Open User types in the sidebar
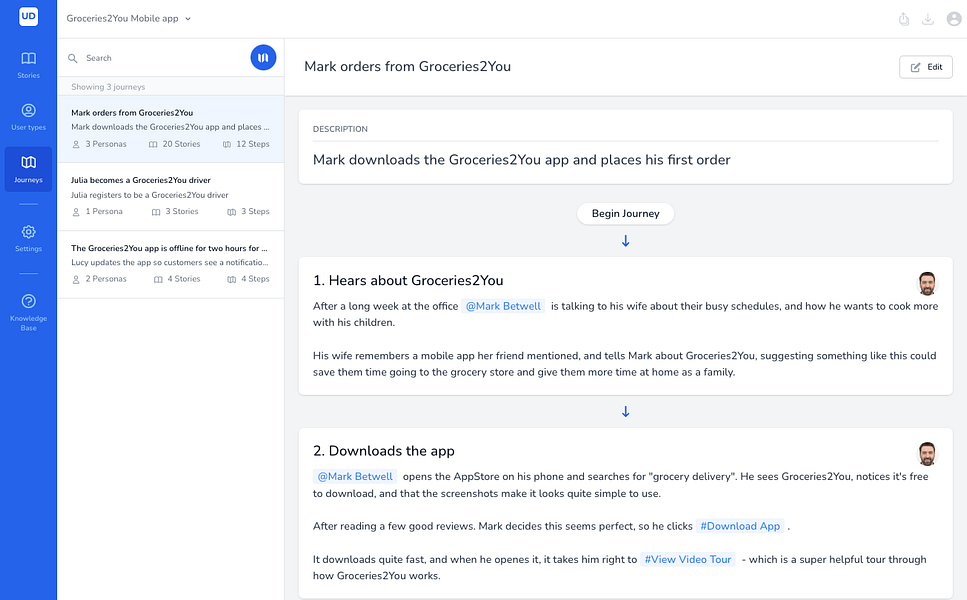The width and height of the screenshot is (967, 600). pyautogui.click(x=28, y=117)
